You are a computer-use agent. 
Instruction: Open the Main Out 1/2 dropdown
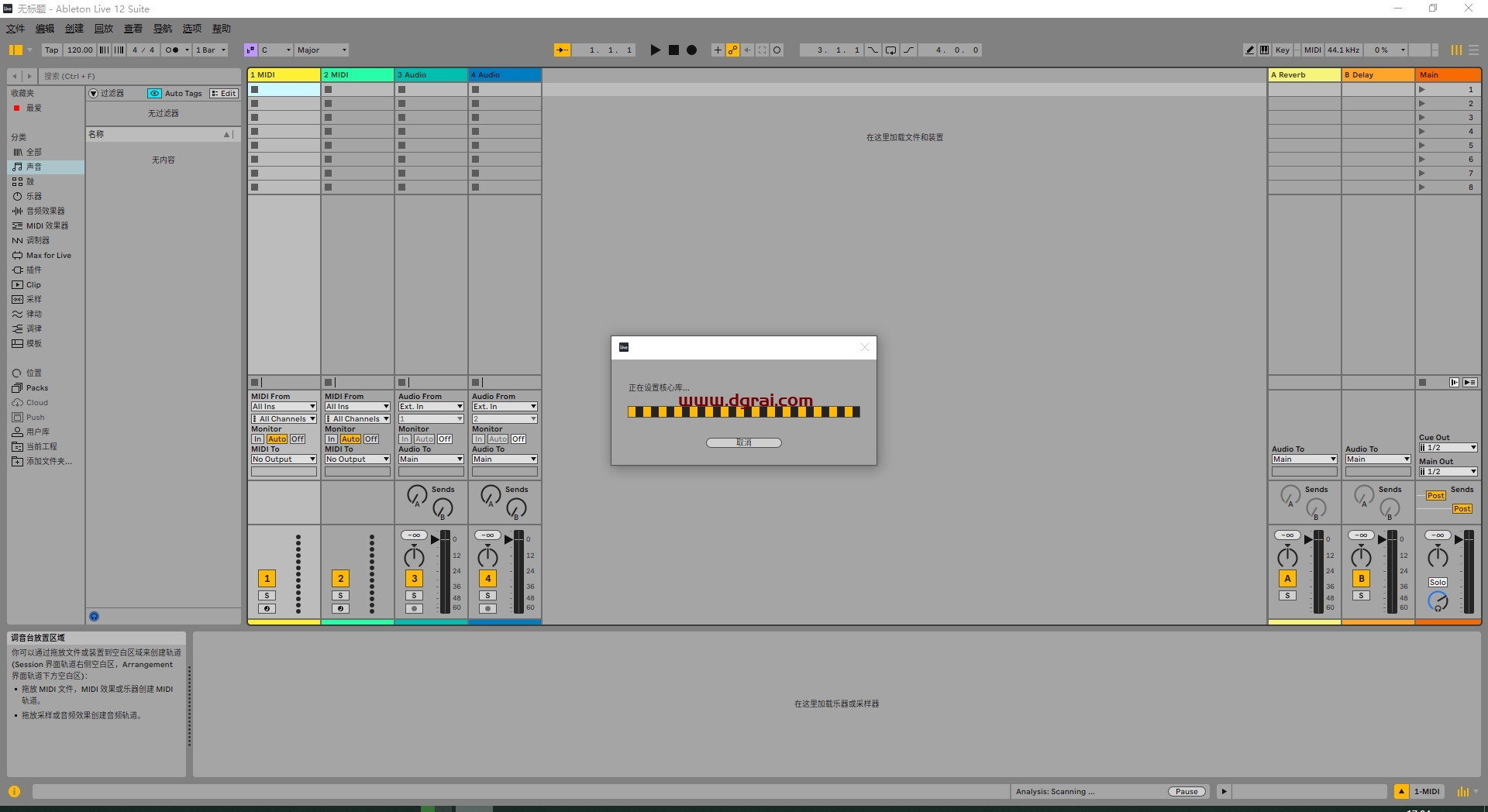pos(1448,471)
